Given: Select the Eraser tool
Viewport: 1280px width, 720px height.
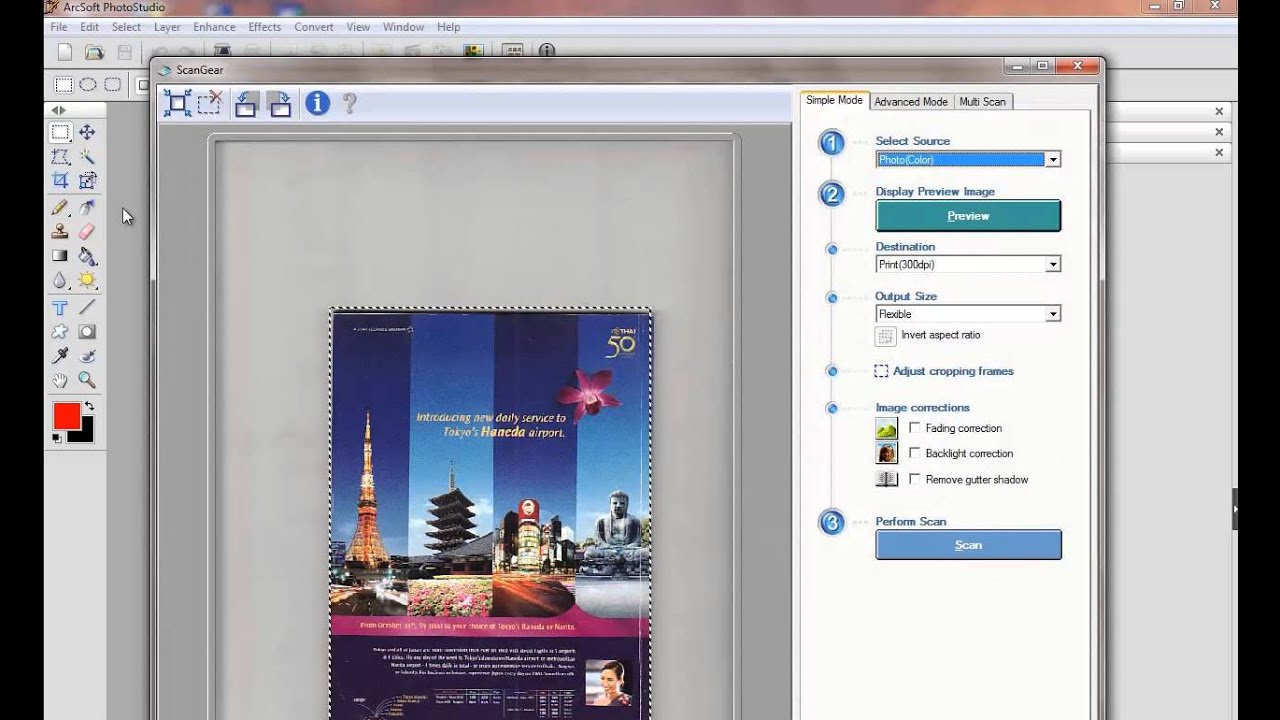Looking at the screenshot, I should [x=87, y=231].
